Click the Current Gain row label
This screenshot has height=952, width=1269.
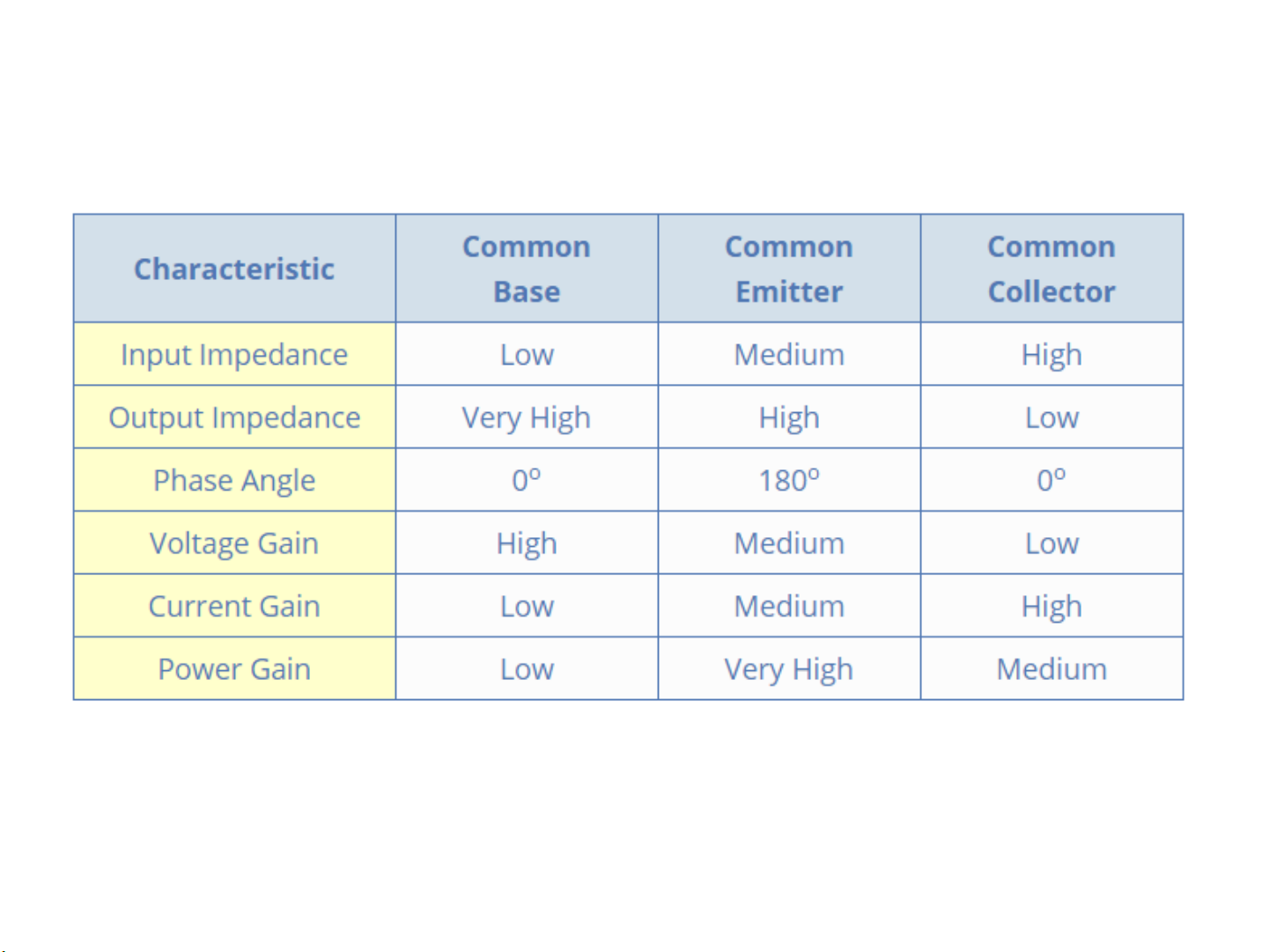coord(234,606)
